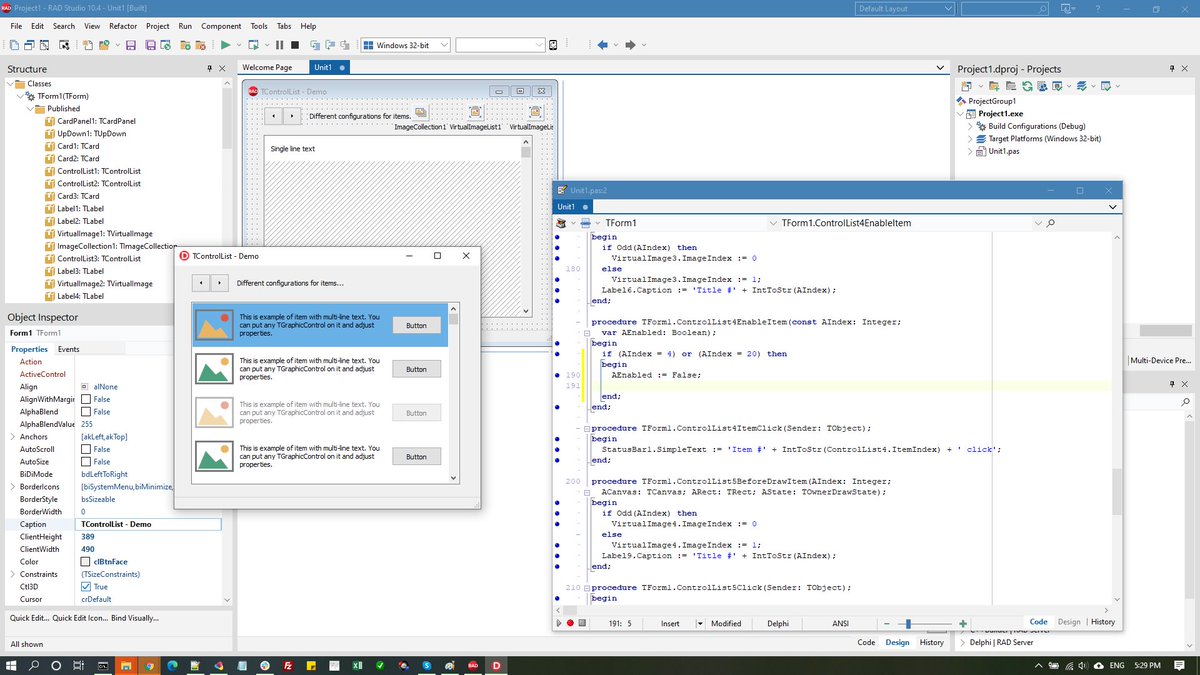Click the stop macro icon in code editor status bar

tap(582, 623)
